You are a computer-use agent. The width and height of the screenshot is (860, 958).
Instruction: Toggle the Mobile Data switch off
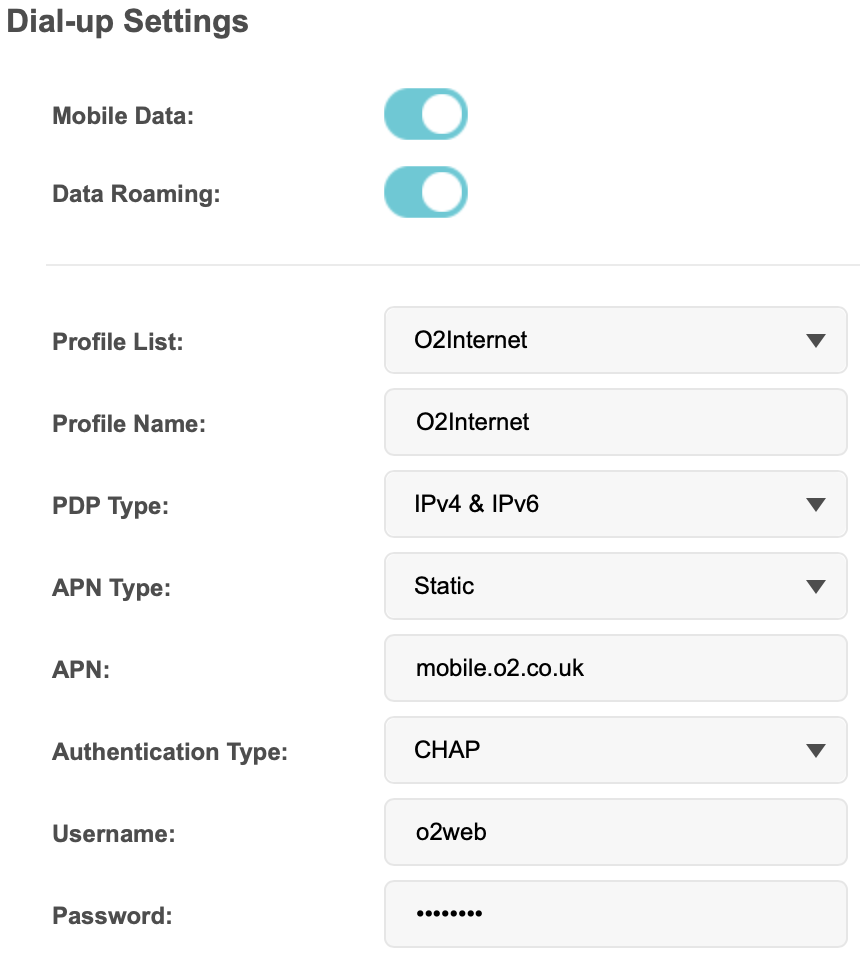(425, 114)
